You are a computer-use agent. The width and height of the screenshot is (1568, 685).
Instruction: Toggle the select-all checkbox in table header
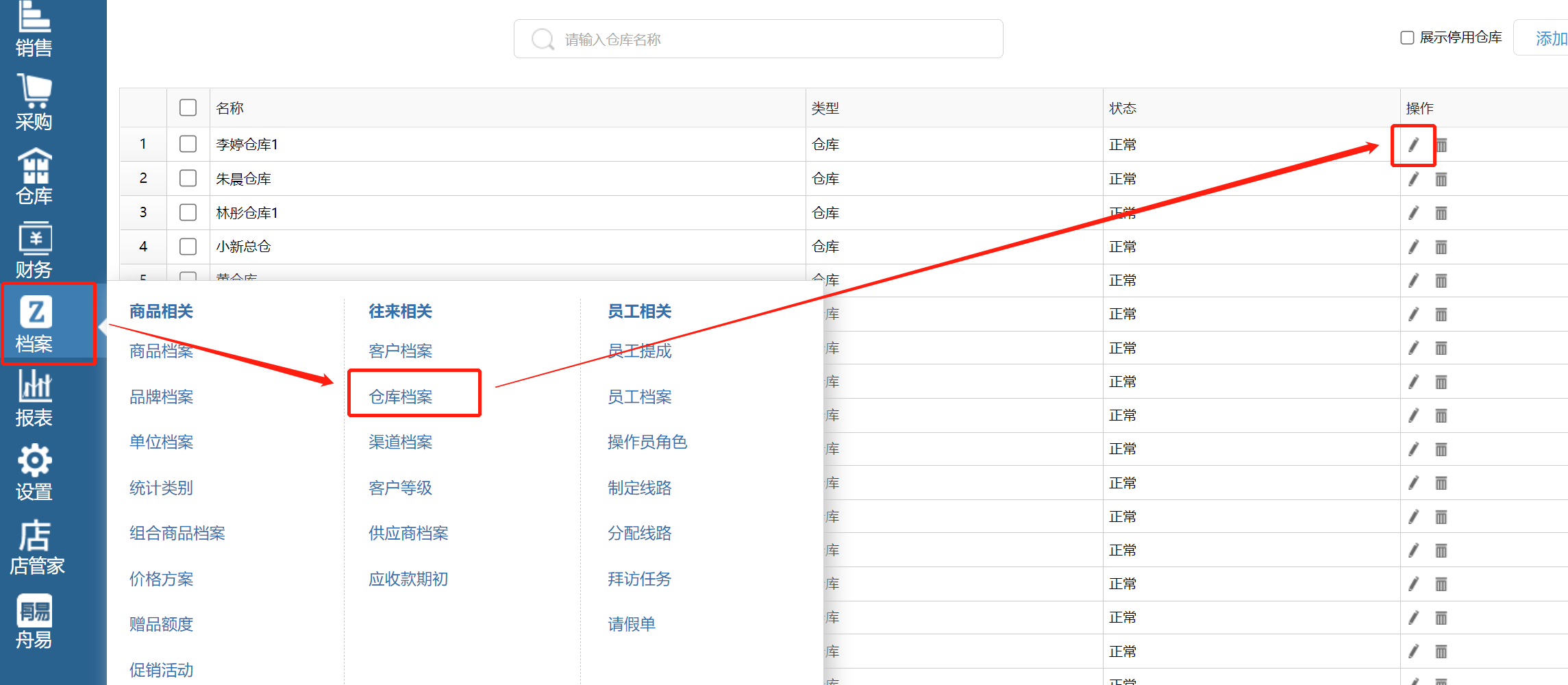188,108
